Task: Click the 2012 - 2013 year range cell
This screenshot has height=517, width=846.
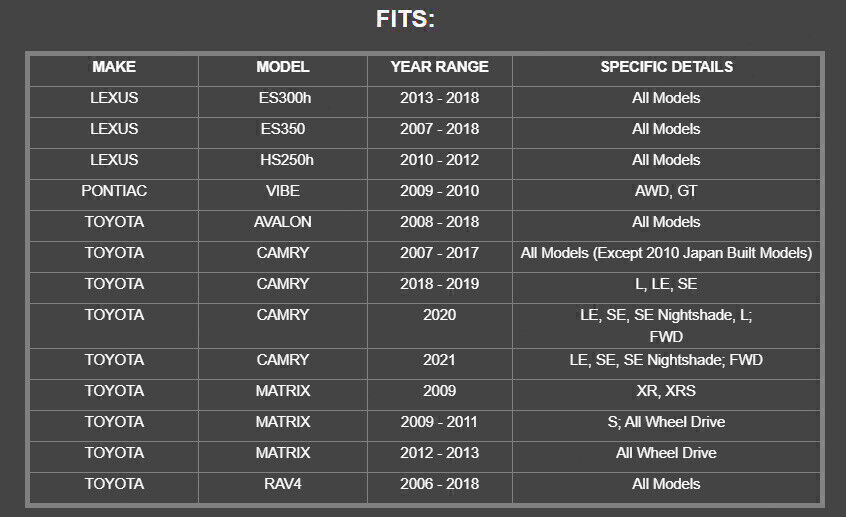Action: click(x=440, y=453)
